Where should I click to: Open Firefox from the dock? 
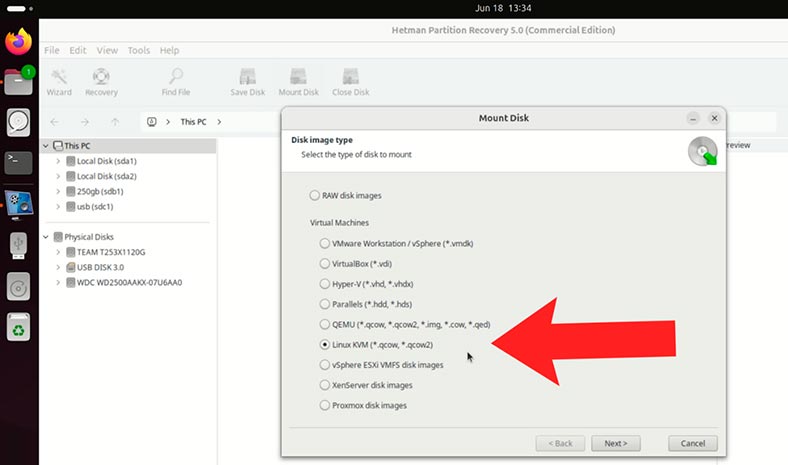coord(19,41)
